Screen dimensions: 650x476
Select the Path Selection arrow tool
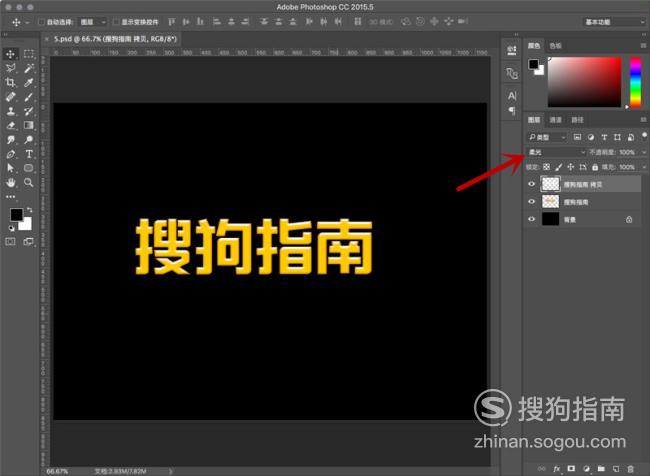point(10,168)
